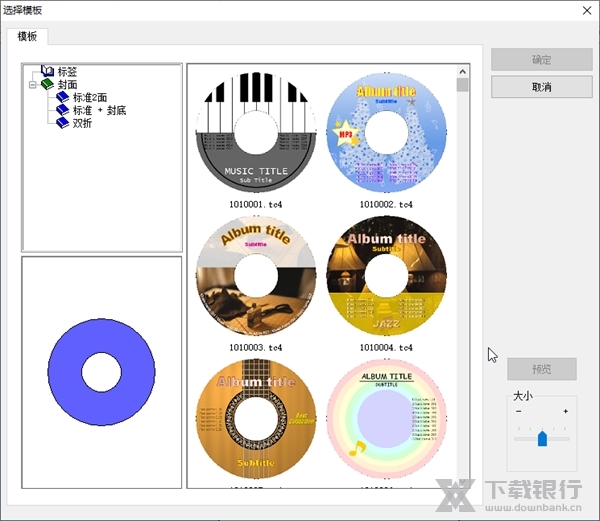
Task: Click the 确定 button
Action: tap(541, 59)
